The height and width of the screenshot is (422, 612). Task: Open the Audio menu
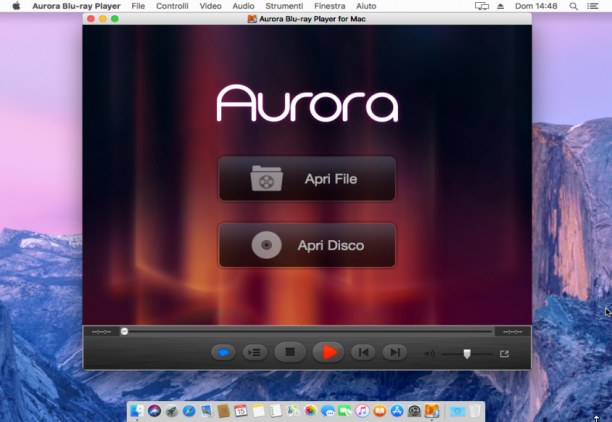pos(244,6)
